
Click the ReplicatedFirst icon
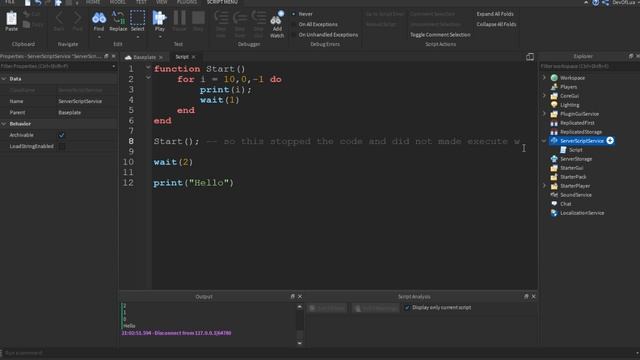[x=554, y=123]
